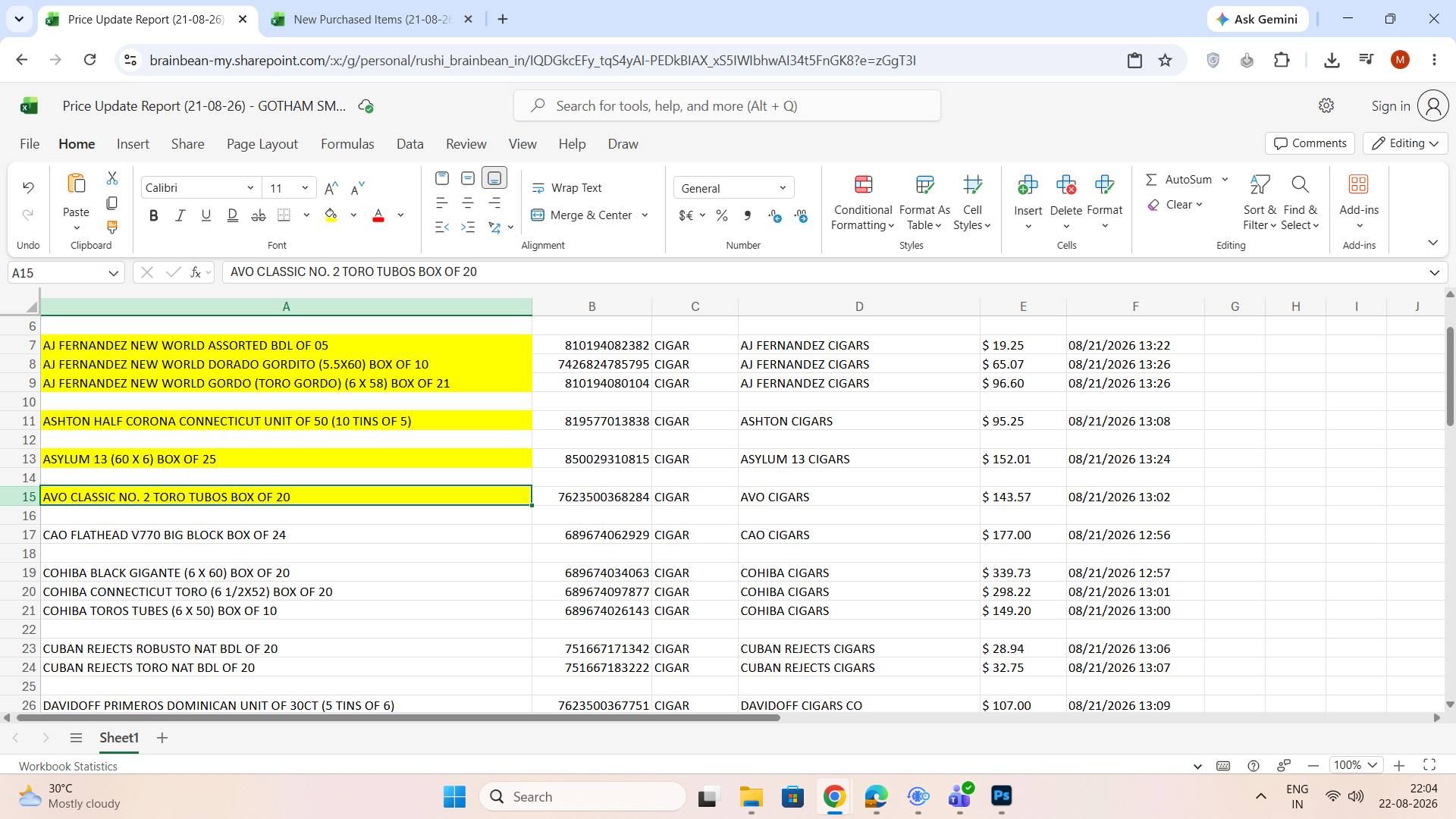The width and height of the screenshot is (1456, 819).
Task: Click the Sign in link
Action: [1390, 106]
